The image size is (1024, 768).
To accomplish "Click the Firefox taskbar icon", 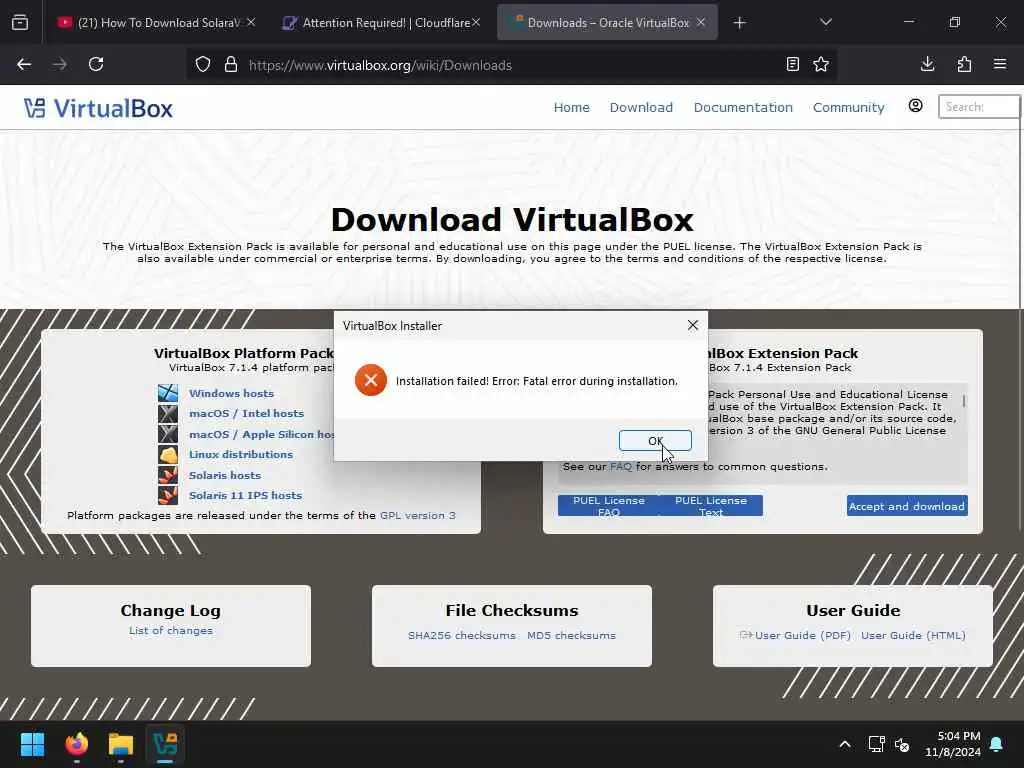I will [76, 744].
